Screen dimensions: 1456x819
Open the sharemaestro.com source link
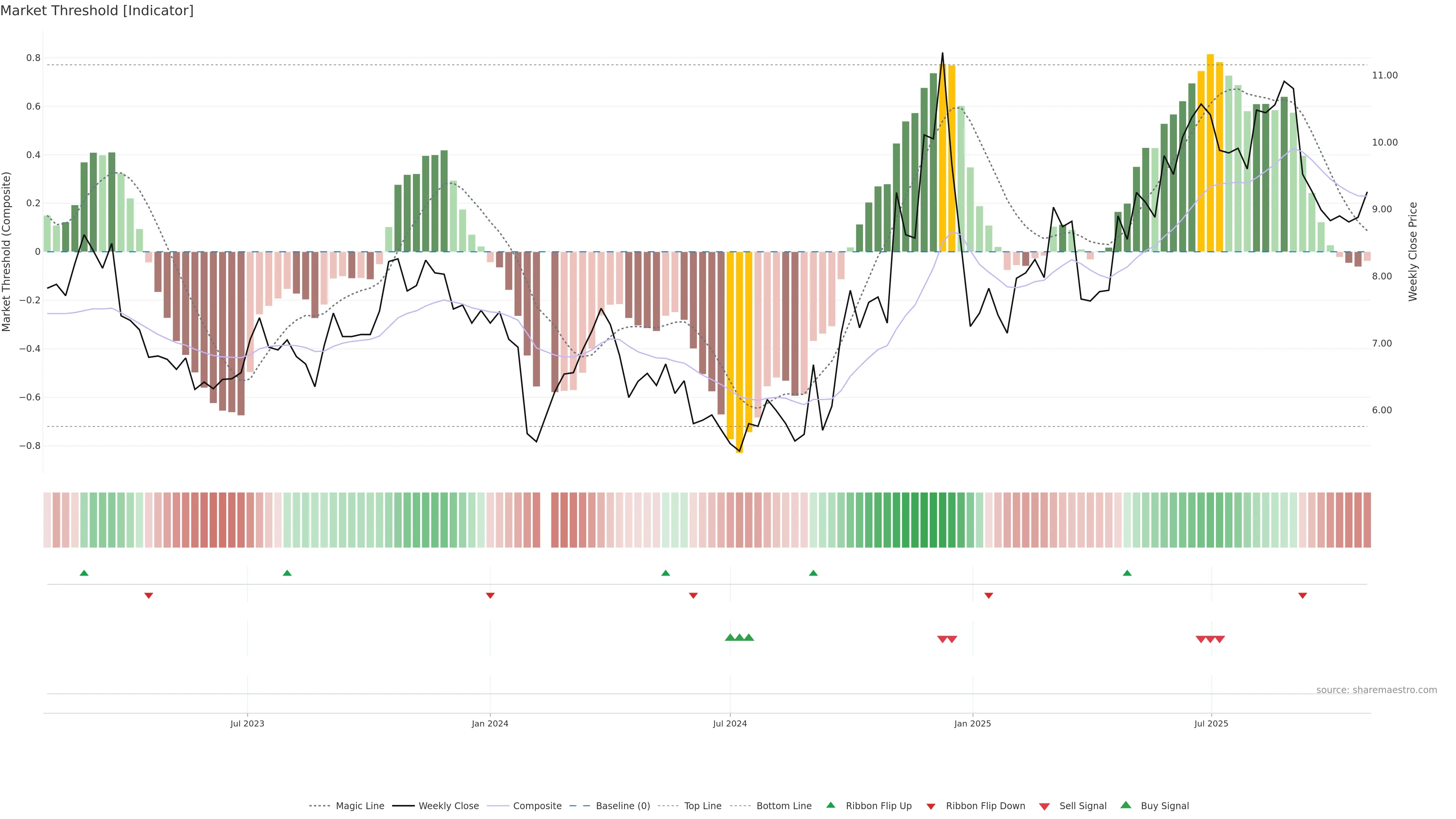[1376, 690]
